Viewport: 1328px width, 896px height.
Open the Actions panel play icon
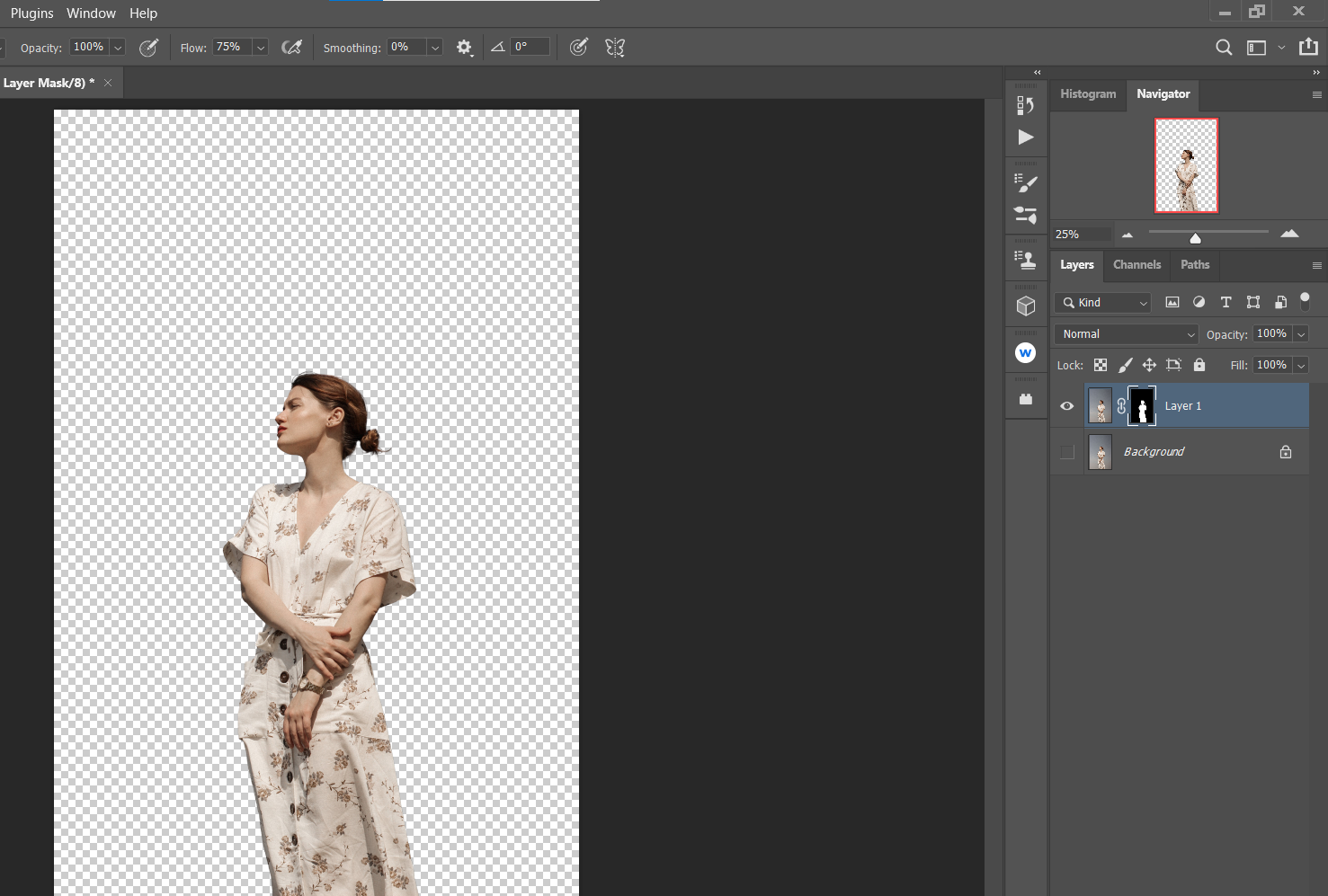pos(1026,138)
